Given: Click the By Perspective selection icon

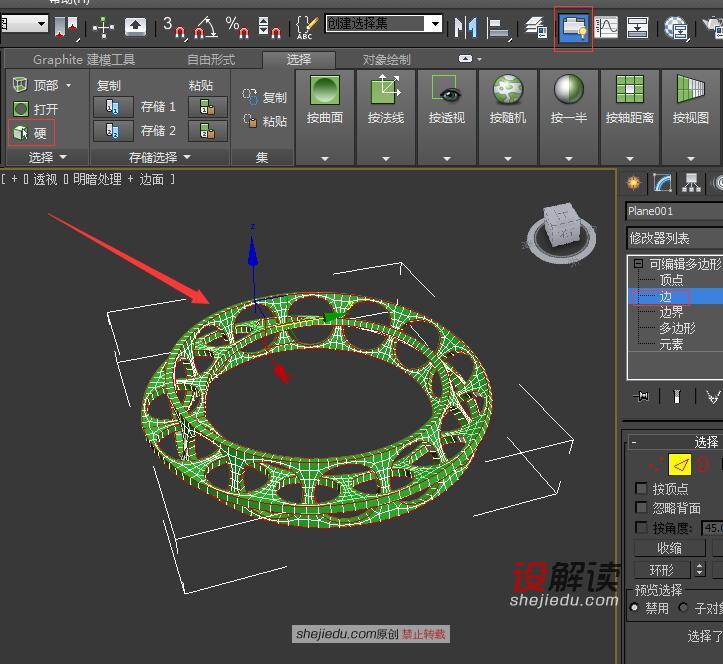Looking at the screenshot, I should [x=446, y=90].
